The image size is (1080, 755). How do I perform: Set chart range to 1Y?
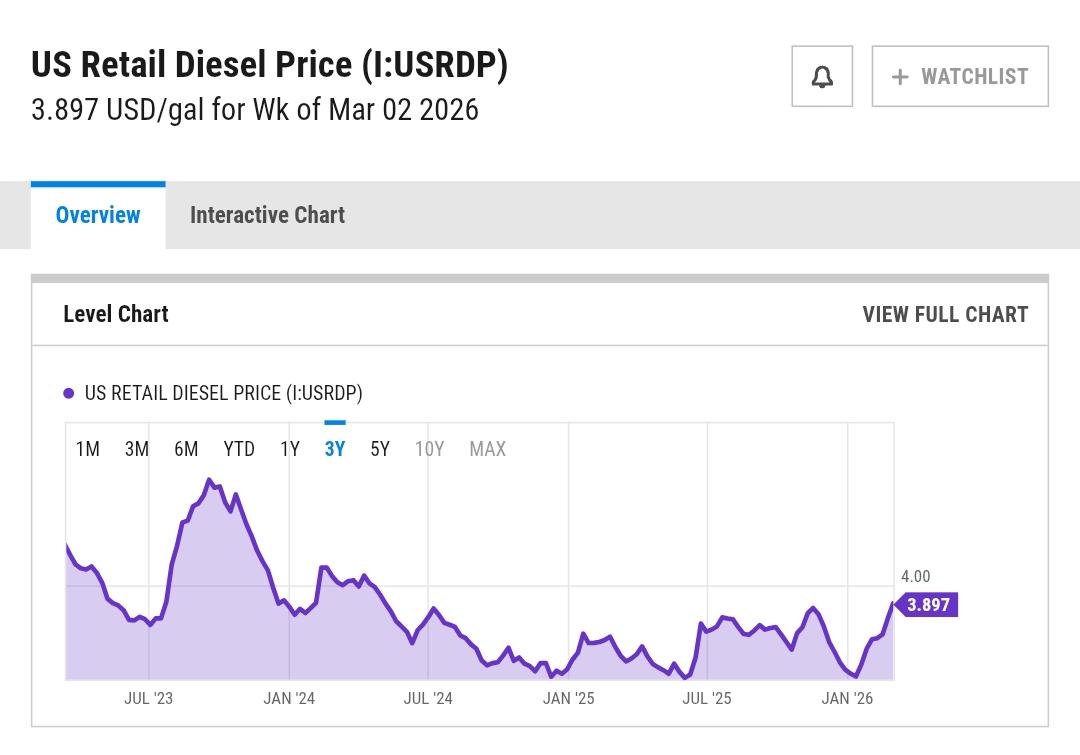(x=290, y=449)
